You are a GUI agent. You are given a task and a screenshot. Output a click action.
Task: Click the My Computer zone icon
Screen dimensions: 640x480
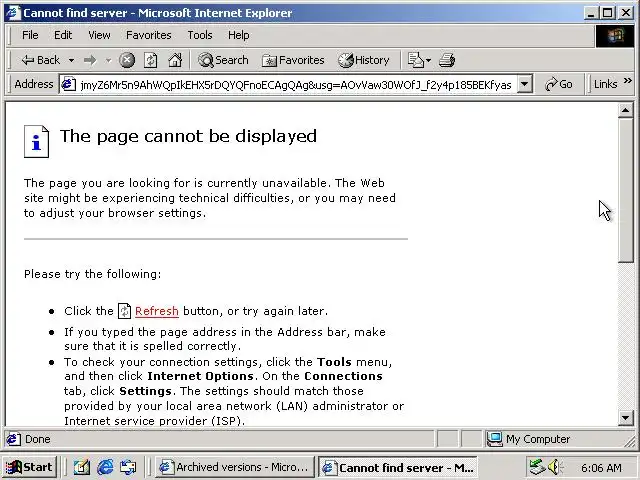[494, 439]
